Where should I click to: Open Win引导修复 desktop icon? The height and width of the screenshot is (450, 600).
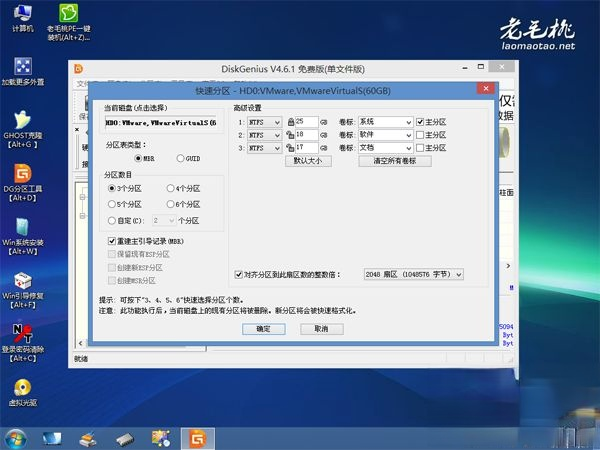(23, 290)
